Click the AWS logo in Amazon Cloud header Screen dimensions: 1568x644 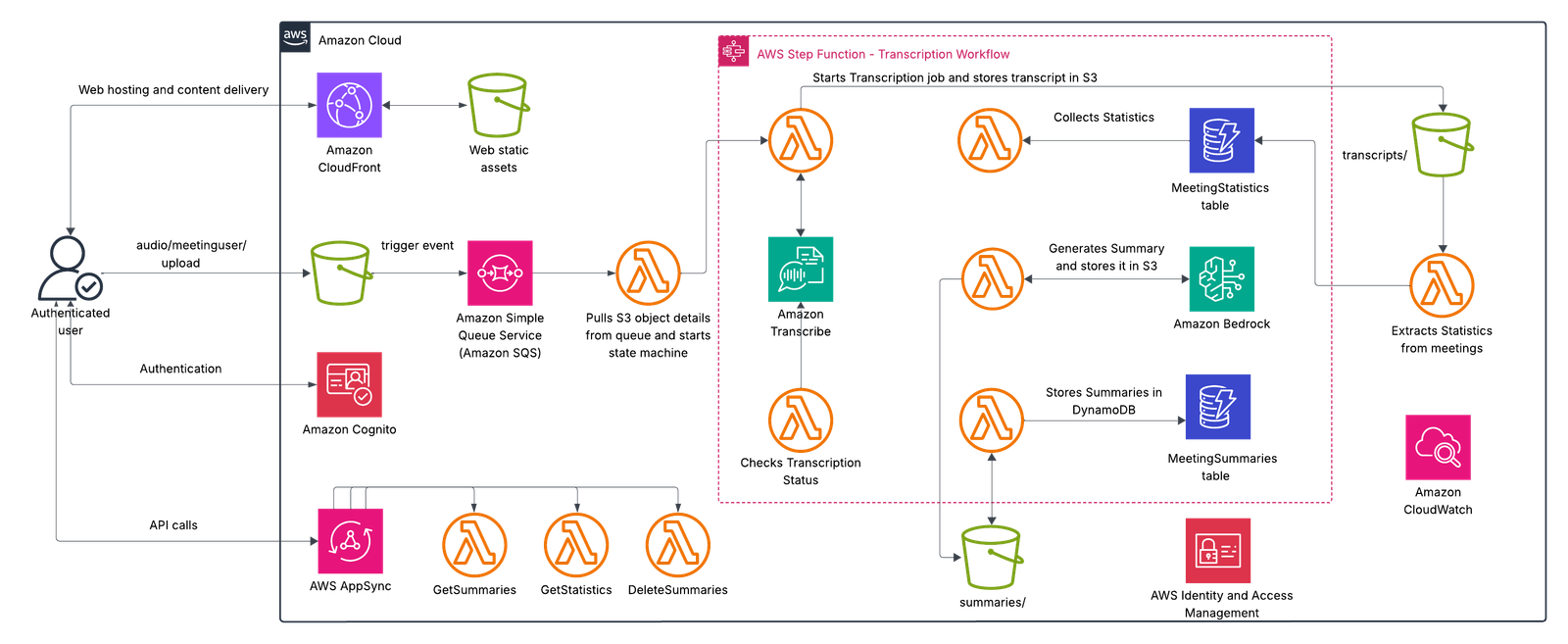(295, 37)
